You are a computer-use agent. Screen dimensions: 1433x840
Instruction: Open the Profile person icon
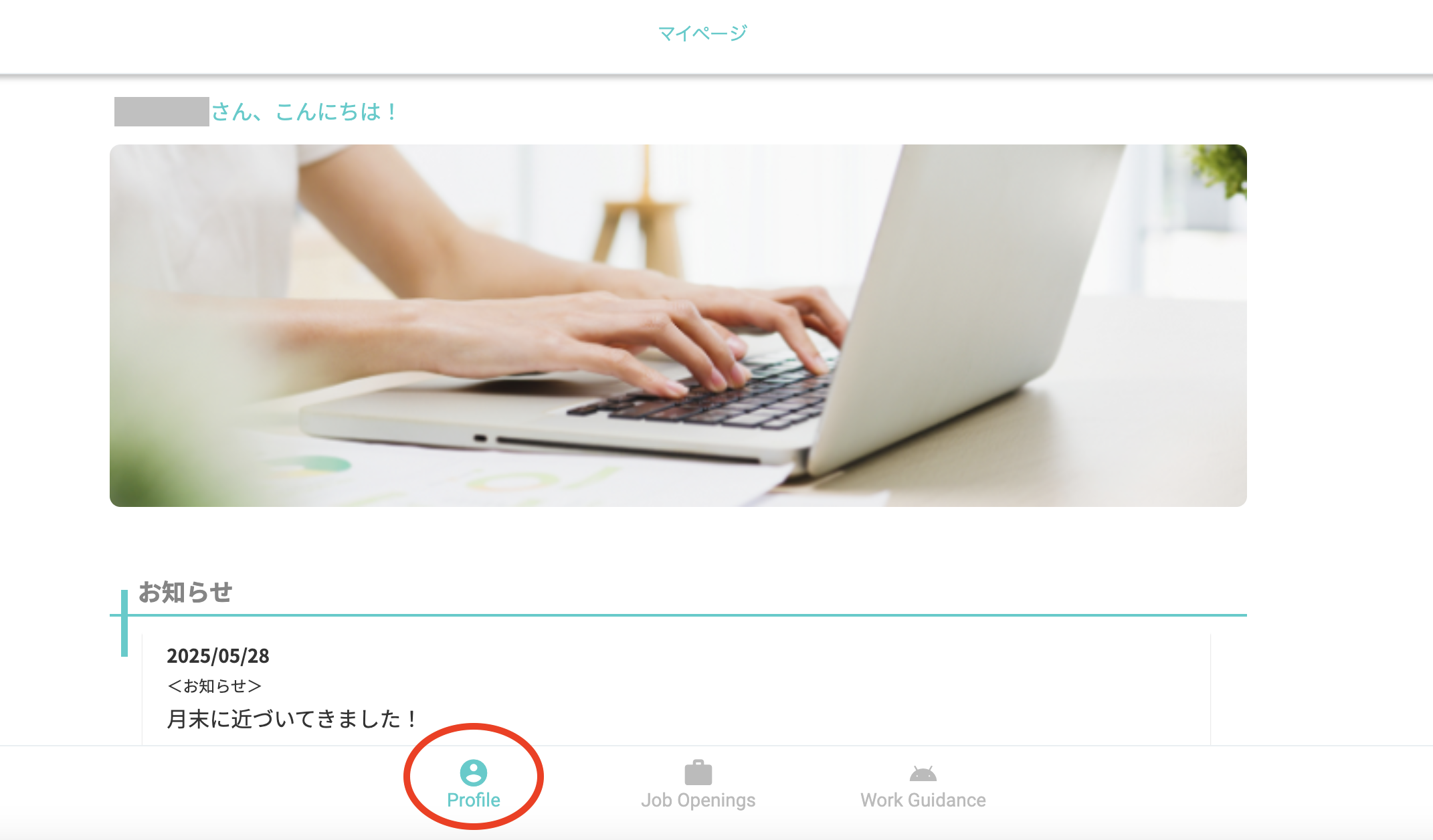coord(474,772)
